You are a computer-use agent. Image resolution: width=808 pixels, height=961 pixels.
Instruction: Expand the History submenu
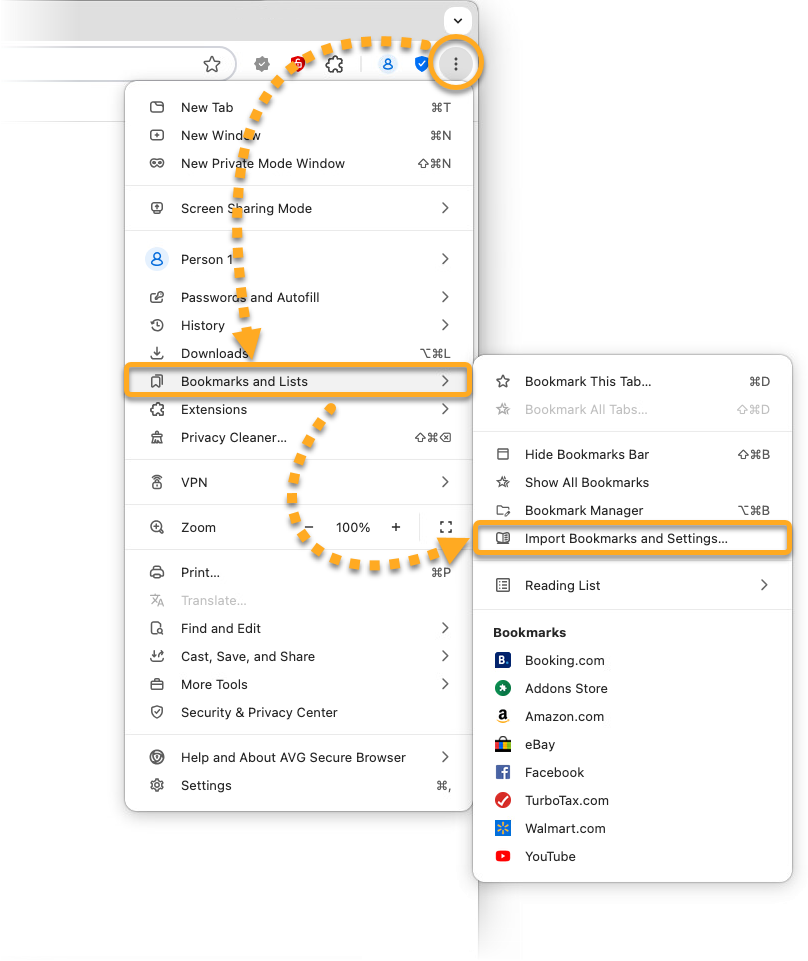tap(445, 325)
